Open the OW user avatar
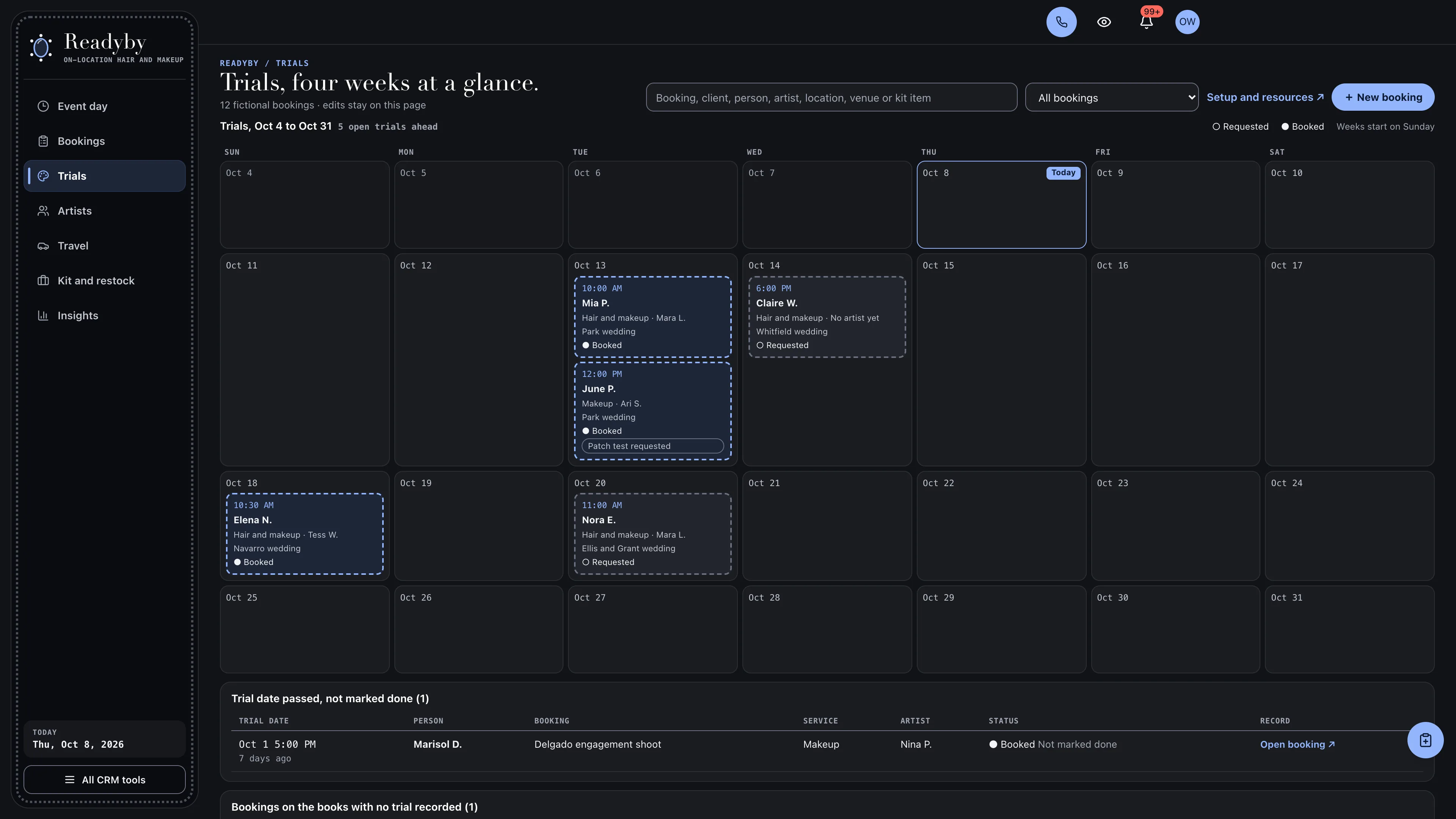Image resolution: width=1456 pixels, height=819 pixels. (1187, 22)
